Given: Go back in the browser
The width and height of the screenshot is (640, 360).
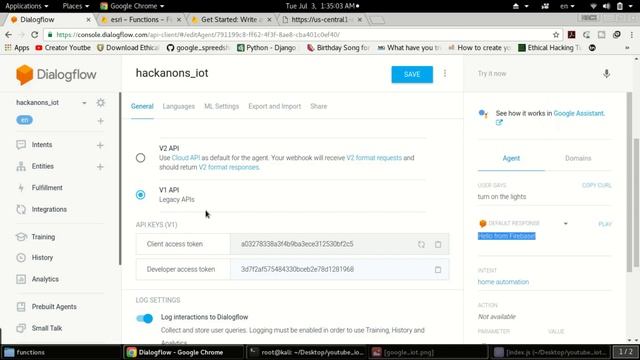Looking at the screenshot, I should [x=9, y=35].
